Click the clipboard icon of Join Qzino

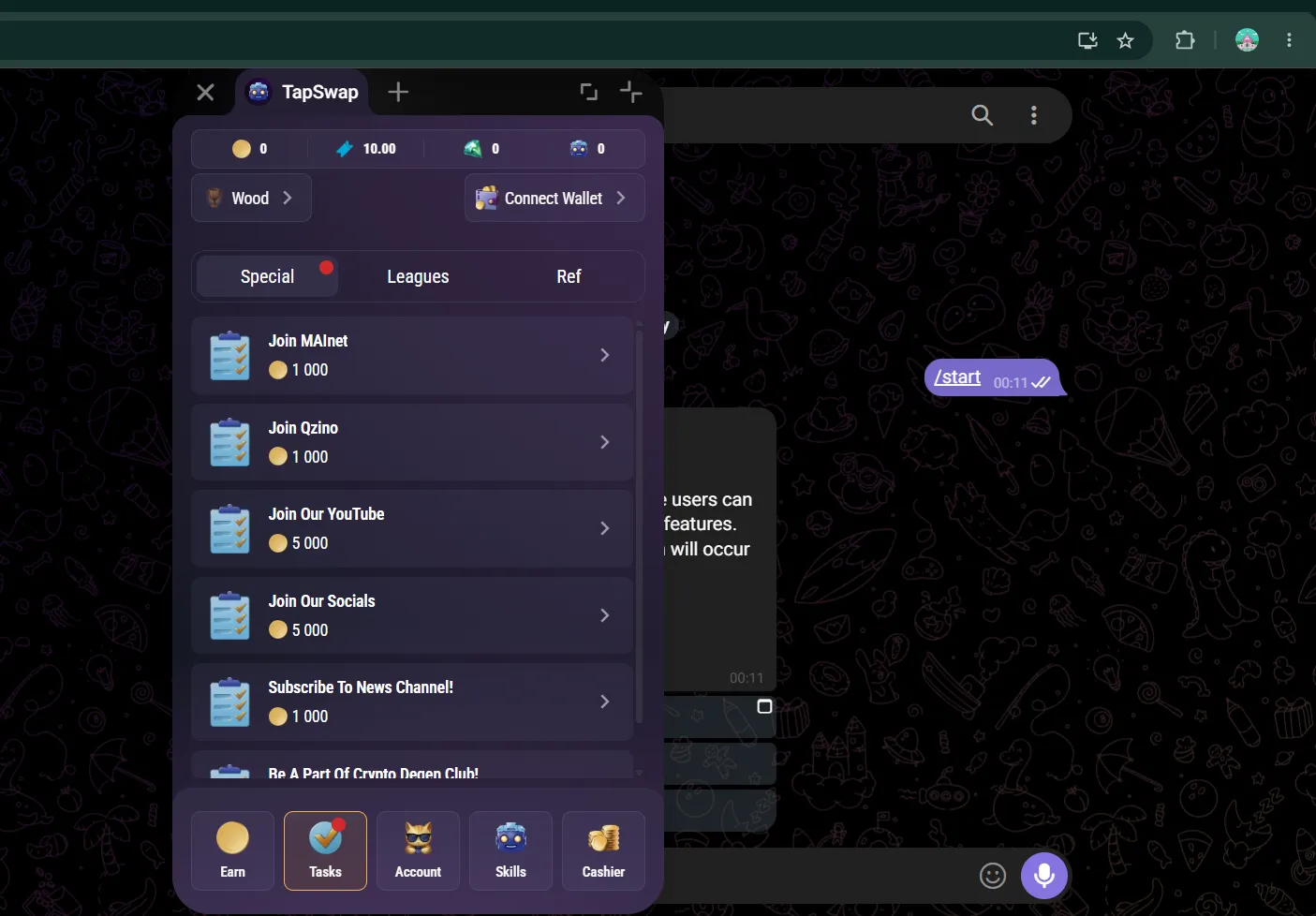230,442
